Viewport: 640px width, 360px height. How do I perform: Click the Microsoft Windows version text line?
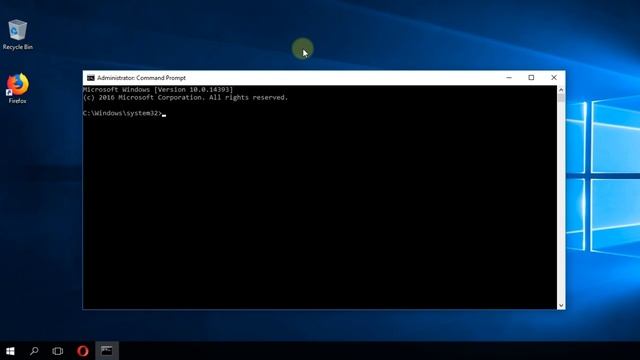tap(158, 89)
